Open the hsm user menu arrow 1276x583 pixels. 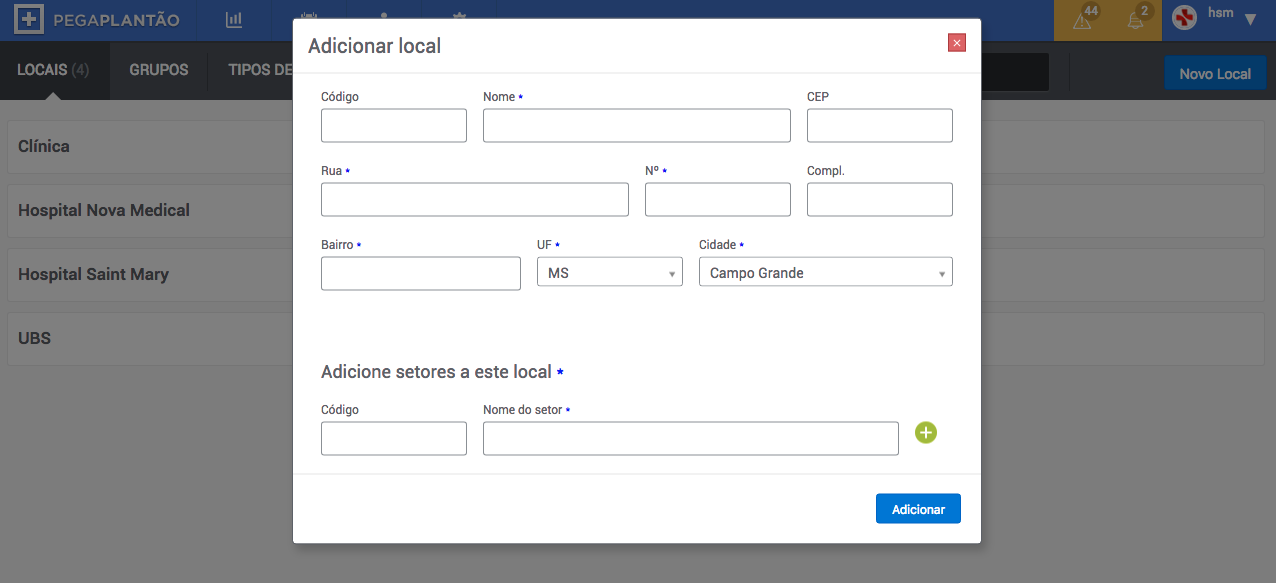[1250, 19]
